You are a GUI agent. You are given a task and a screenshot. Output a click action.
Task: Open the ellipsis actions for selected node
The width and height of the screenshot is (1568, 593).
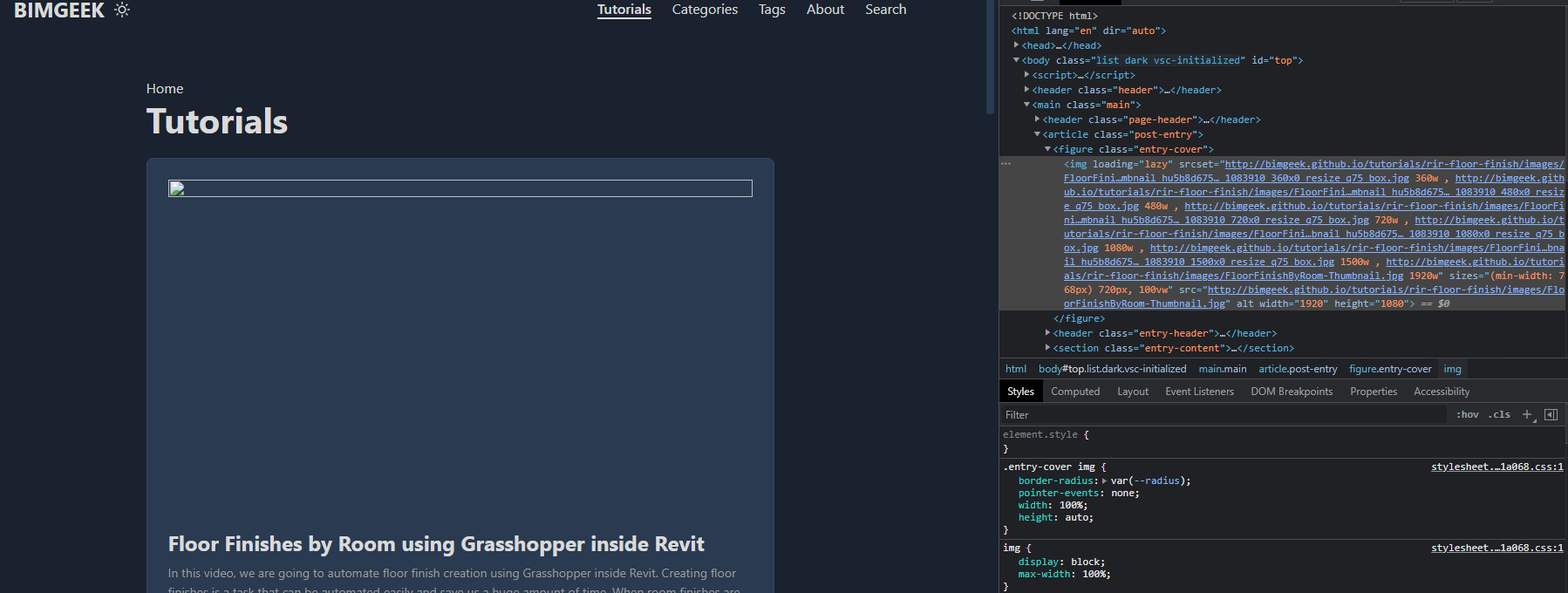[x=1006, y=164]
